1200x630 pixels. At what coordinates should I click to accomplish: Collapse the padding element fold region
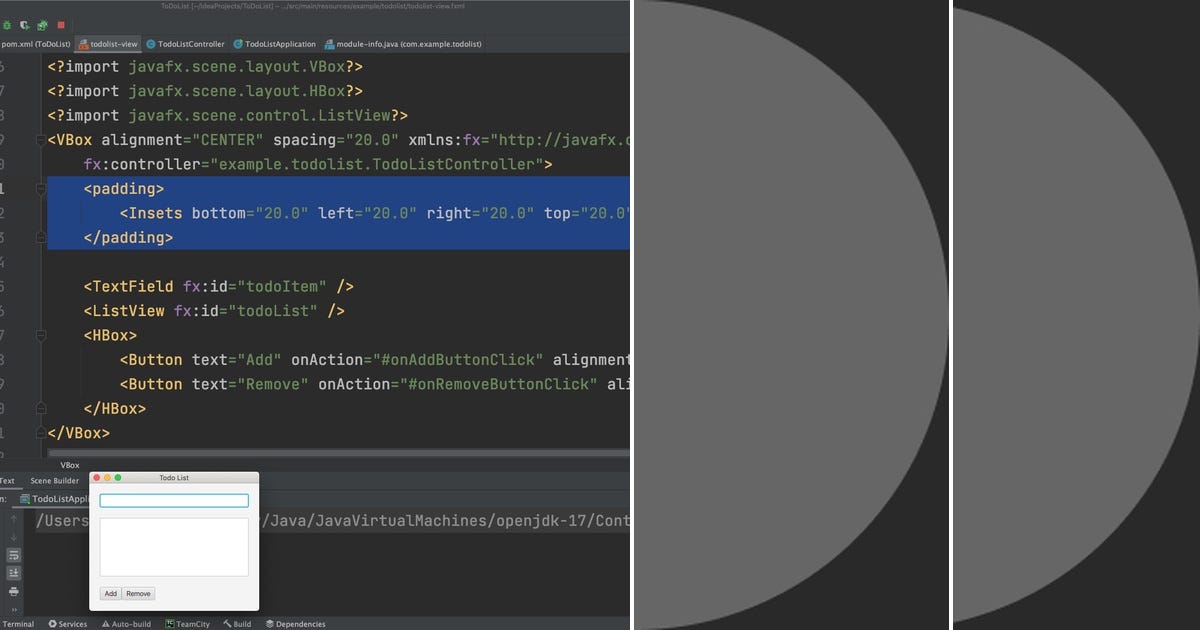(x=41, y=188)
